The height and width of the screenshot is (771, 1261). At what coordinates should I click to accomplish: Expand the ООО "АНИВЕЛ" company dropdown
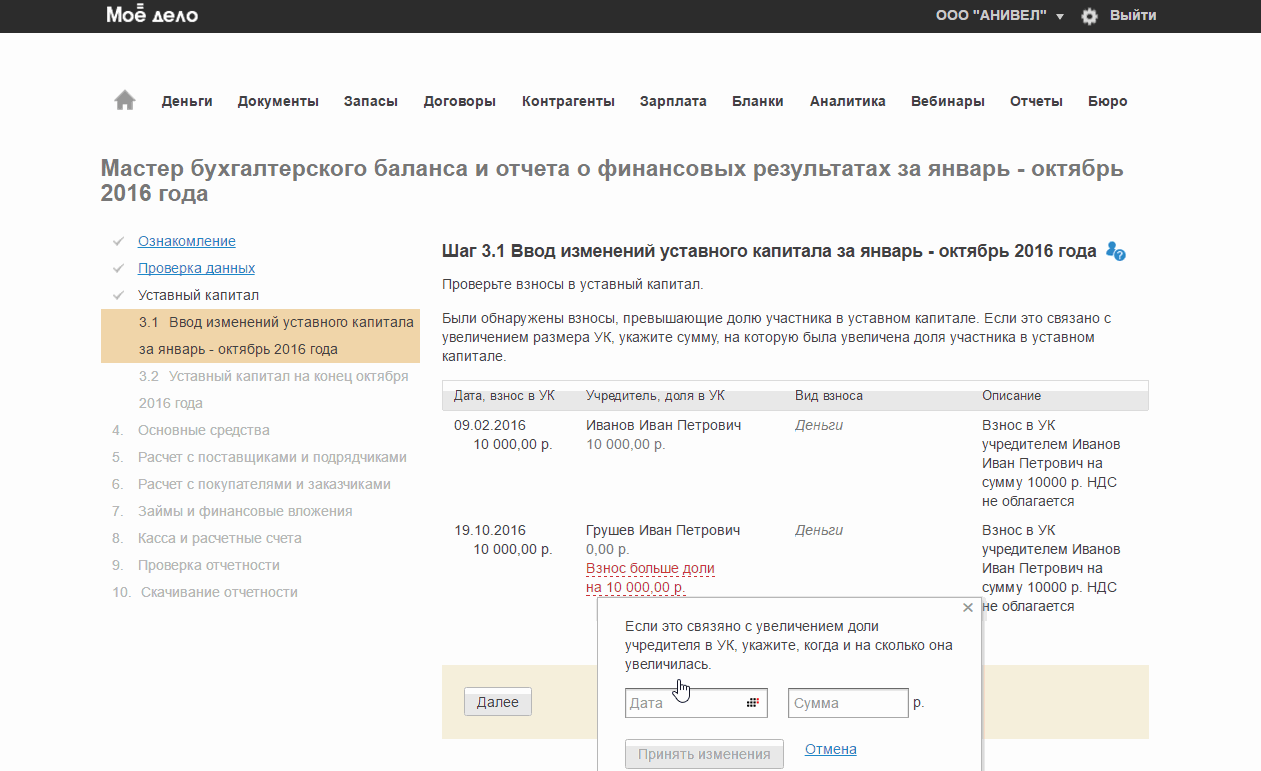pyautogui.click(x=999, y=16)
